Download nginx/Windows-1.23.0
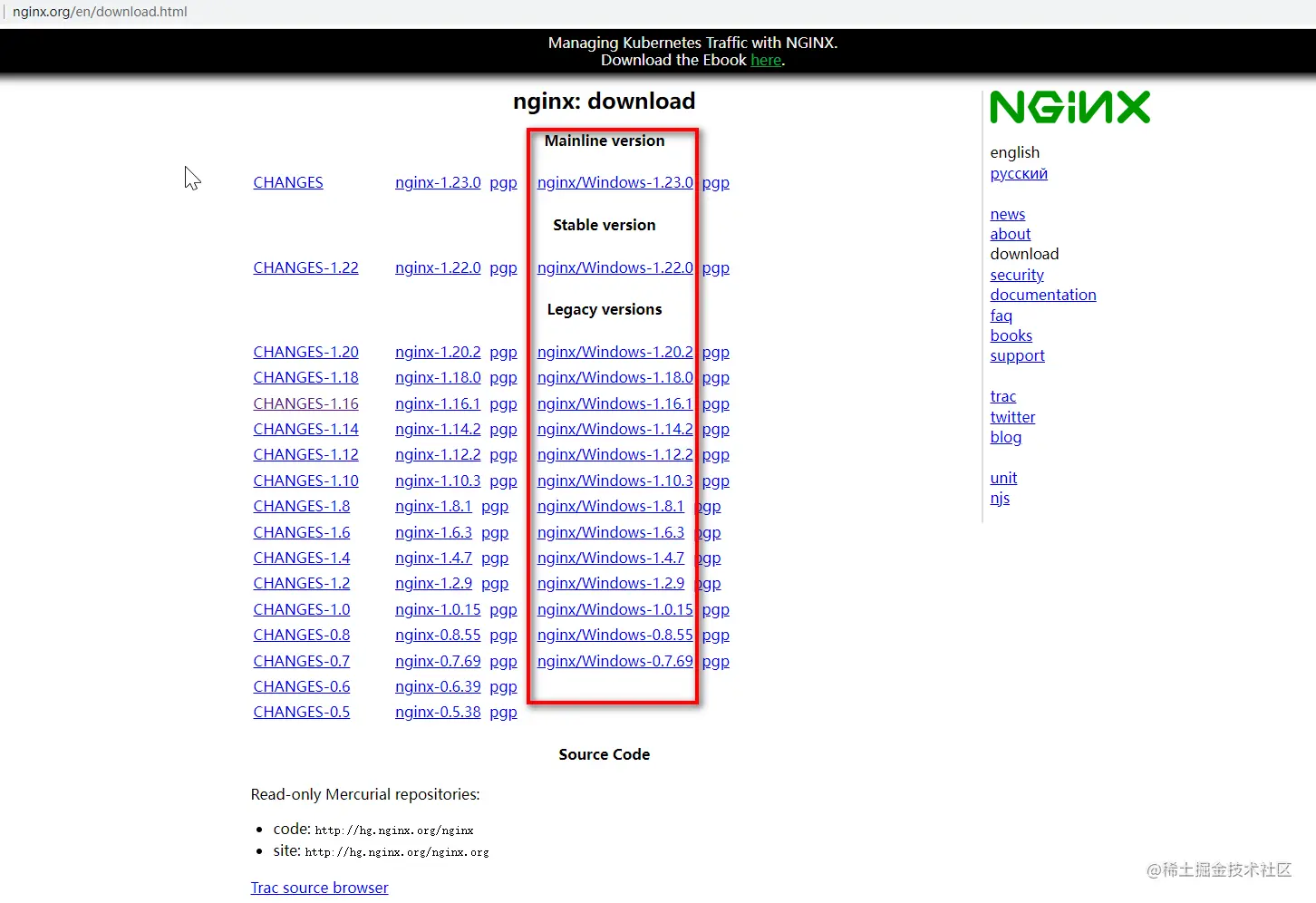The height and width of the screenshot is (903, 1316). (x=615, y=182)
